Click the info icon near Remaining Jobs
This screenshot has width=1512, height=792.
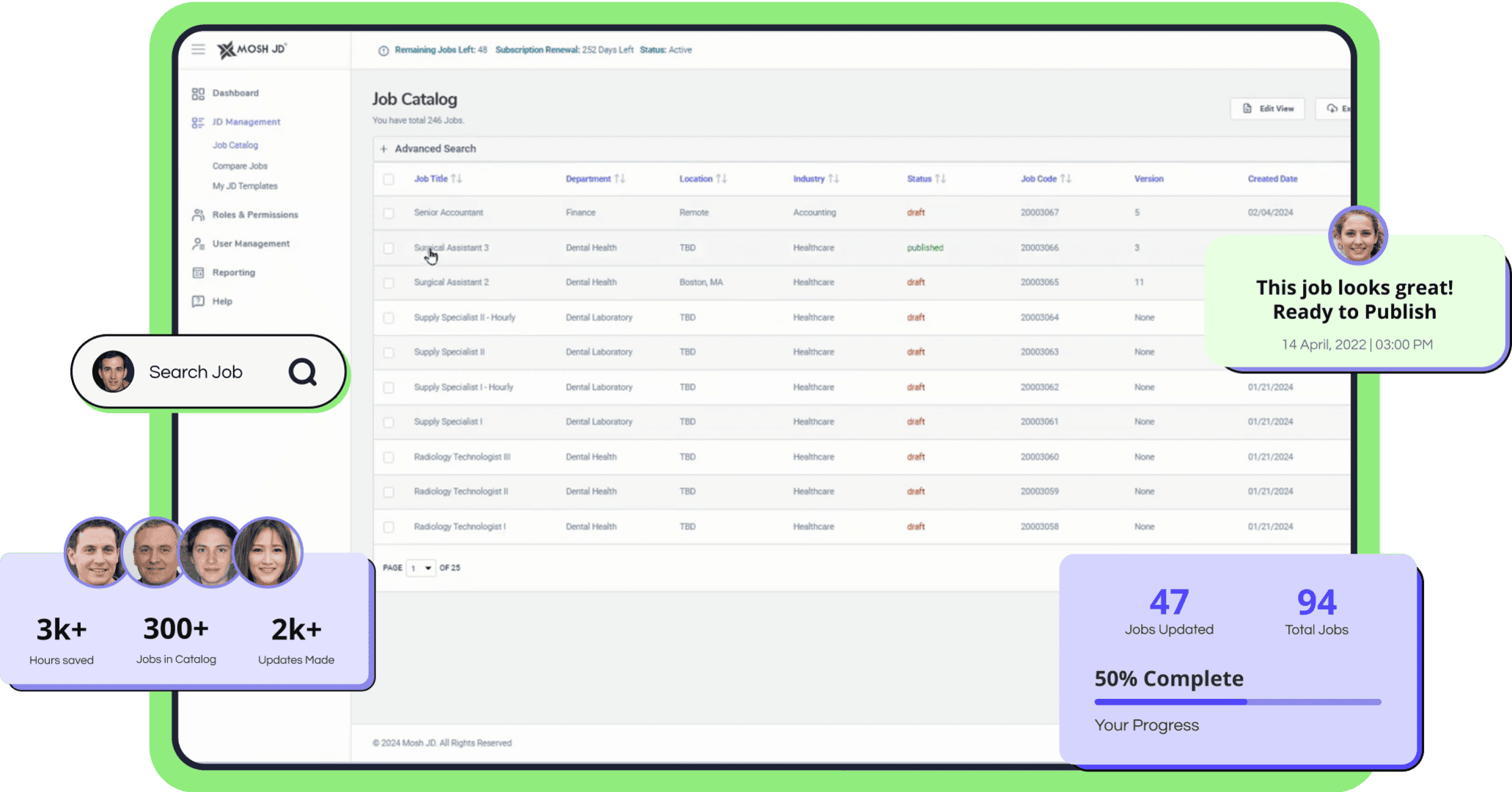(383, 51)
